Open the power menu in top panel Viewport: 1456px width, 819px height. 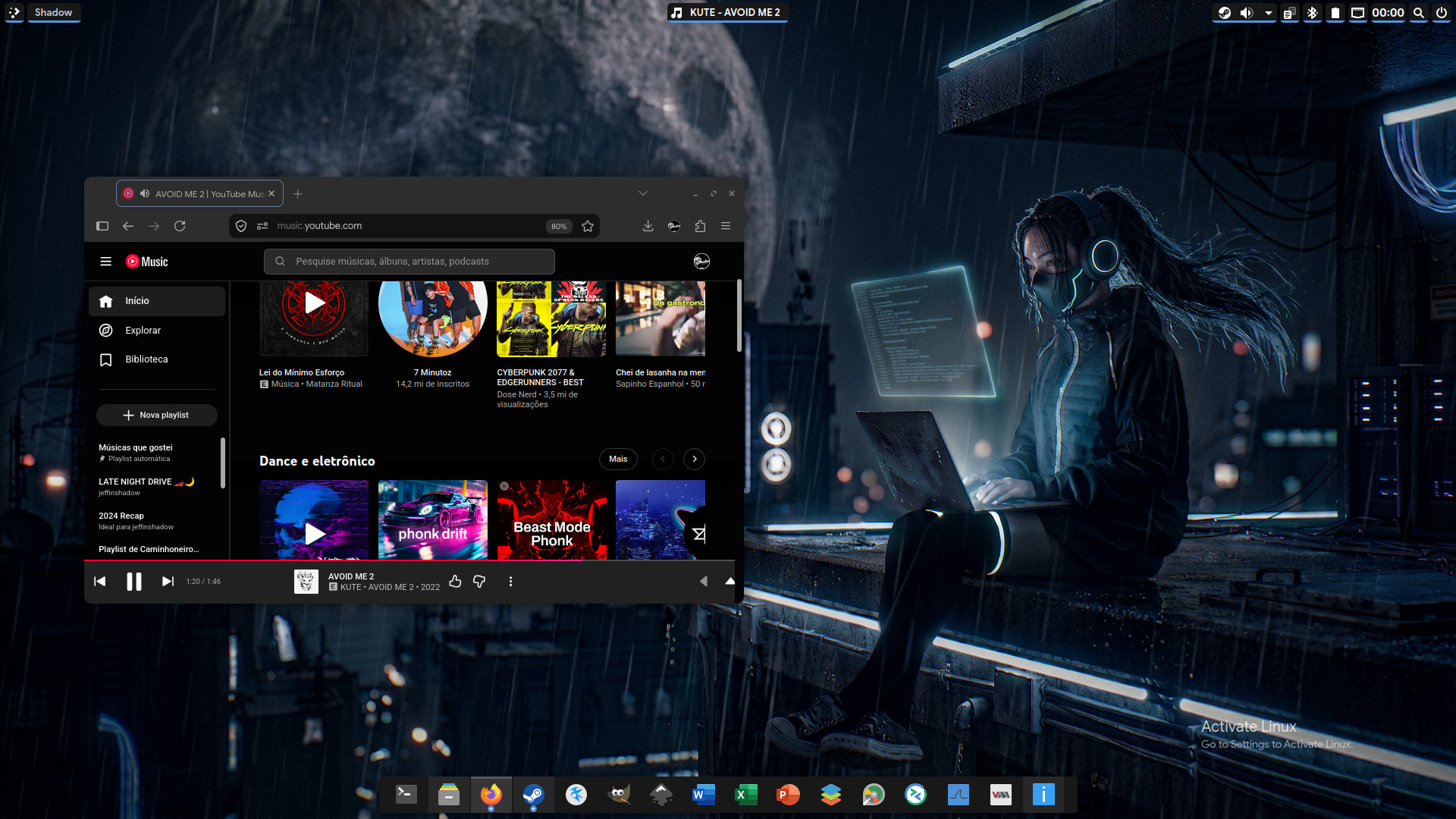(x=1442, y=12)
